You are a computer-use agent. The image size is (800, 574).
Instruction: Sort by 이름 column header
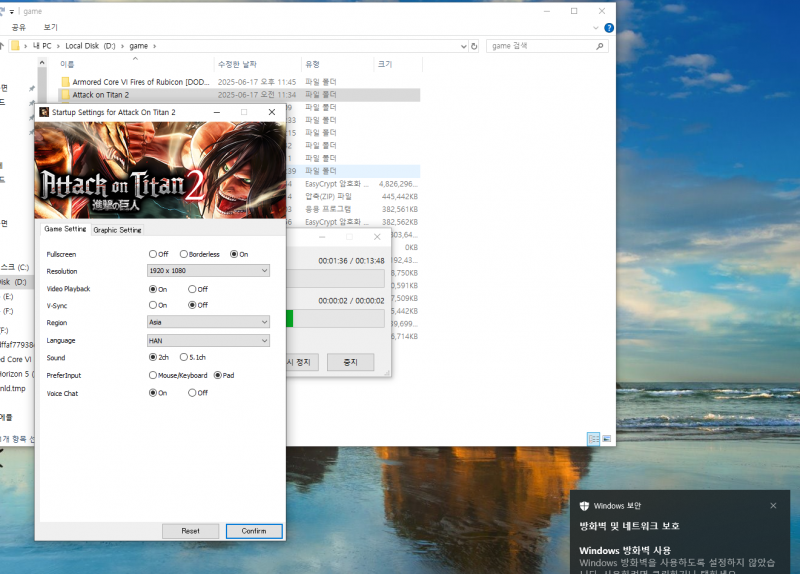click(67, 64)
